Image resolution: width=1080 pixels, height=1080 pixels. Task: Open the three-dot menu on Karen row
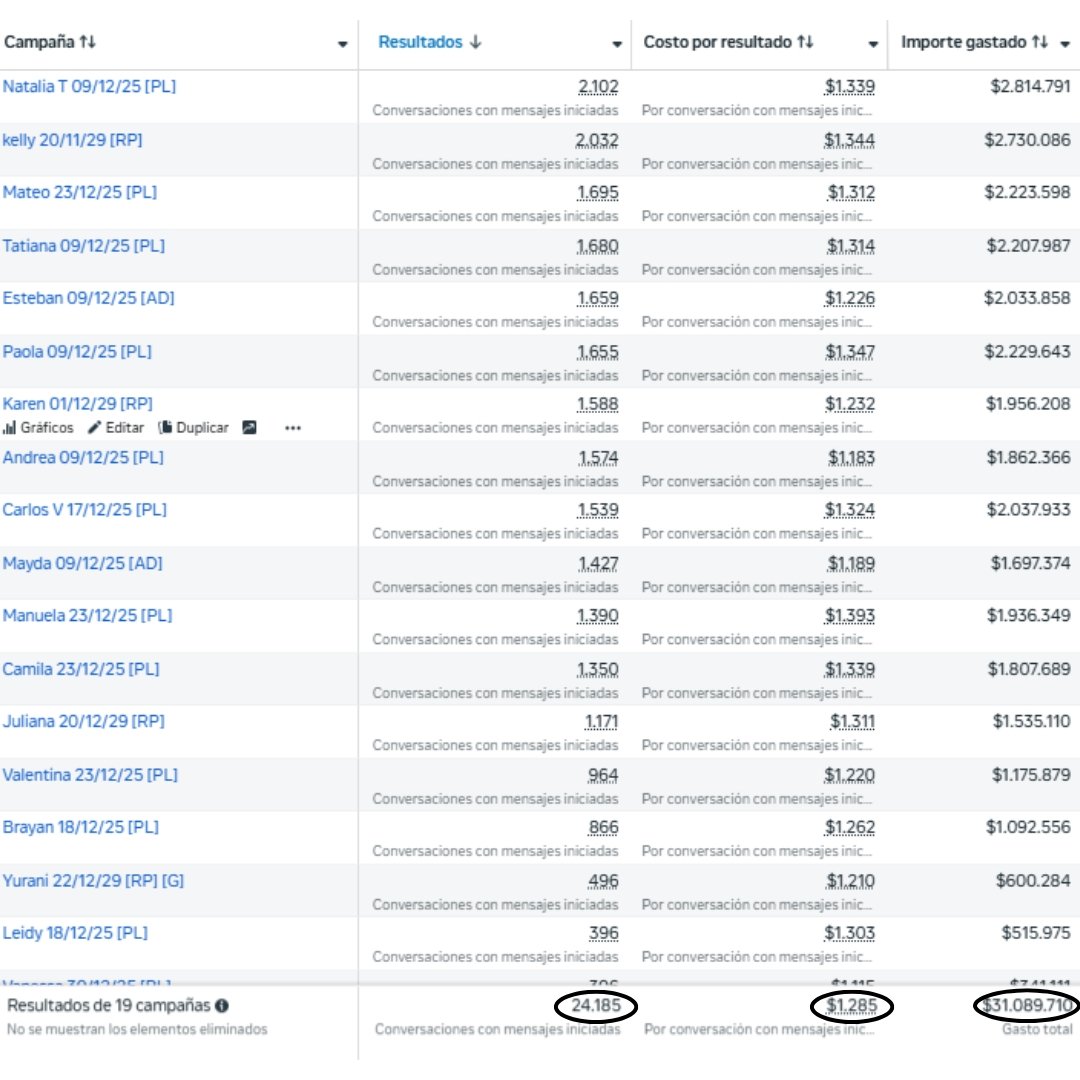292,428
